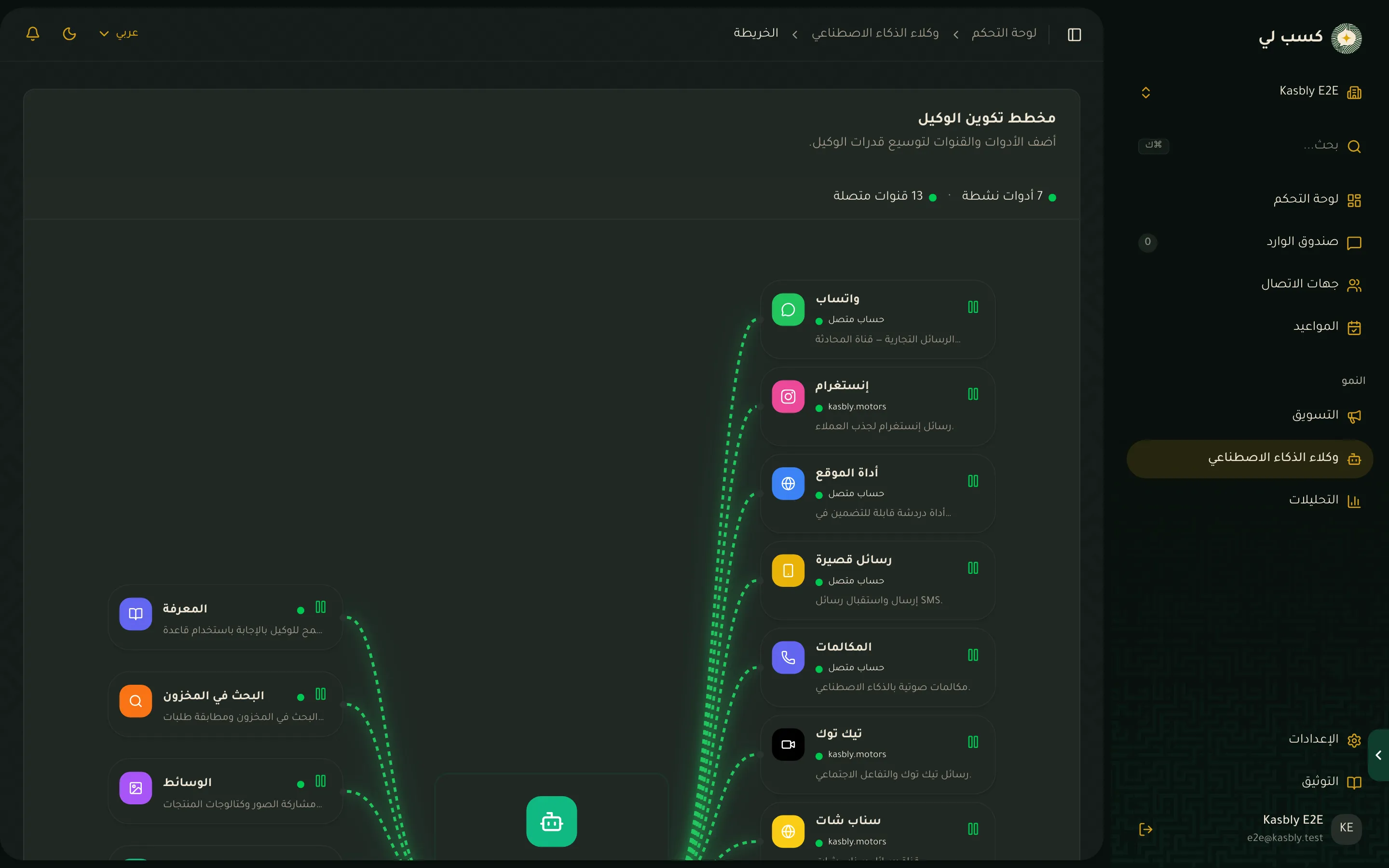This screenshot has width=1389, height=868.
Task: Click the رسائل قصيرة SMS icon
Action: click(788, 570)
